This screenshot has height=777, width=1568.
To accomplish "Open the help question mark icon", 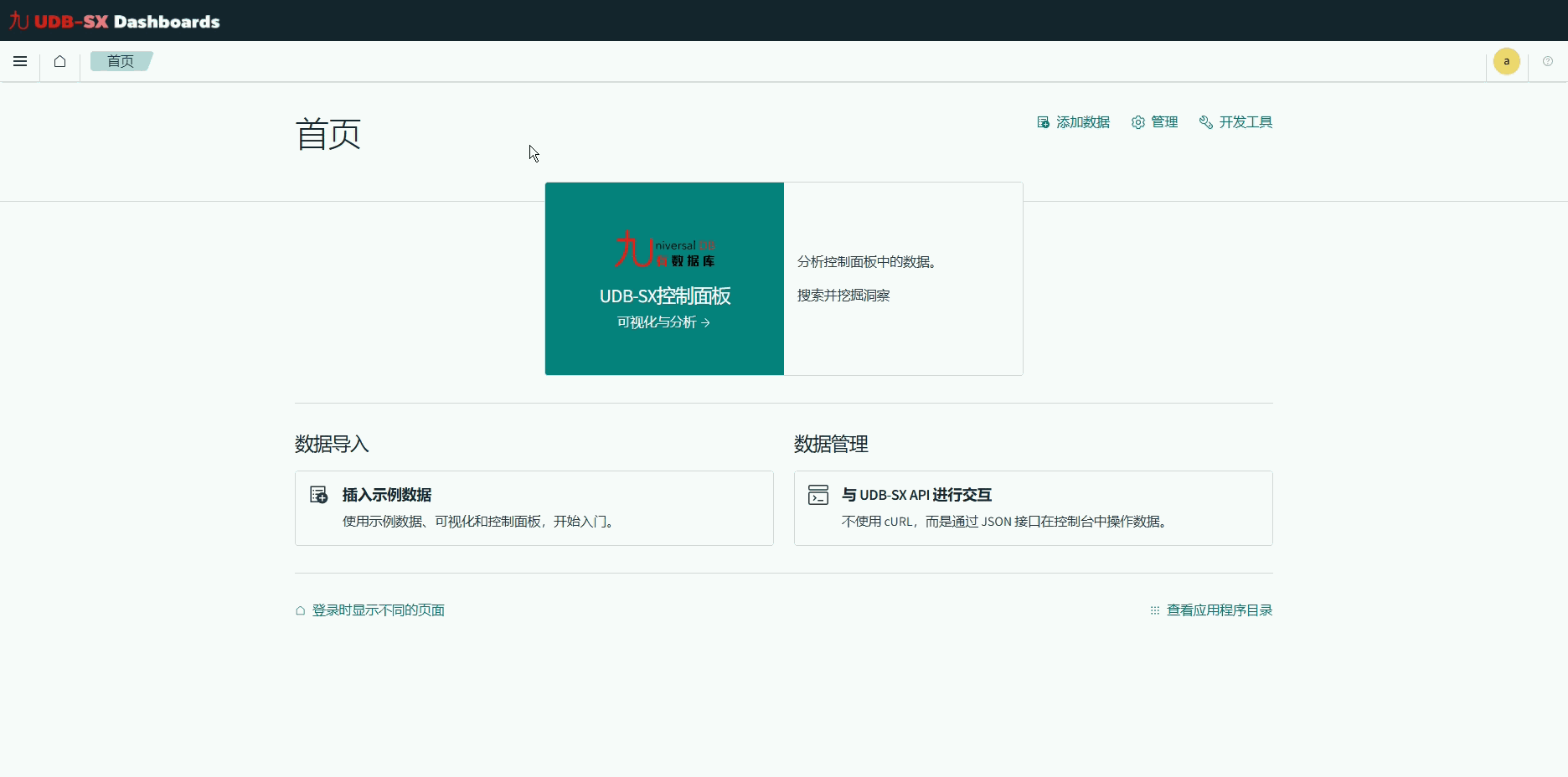I will tap(1547, 61).
